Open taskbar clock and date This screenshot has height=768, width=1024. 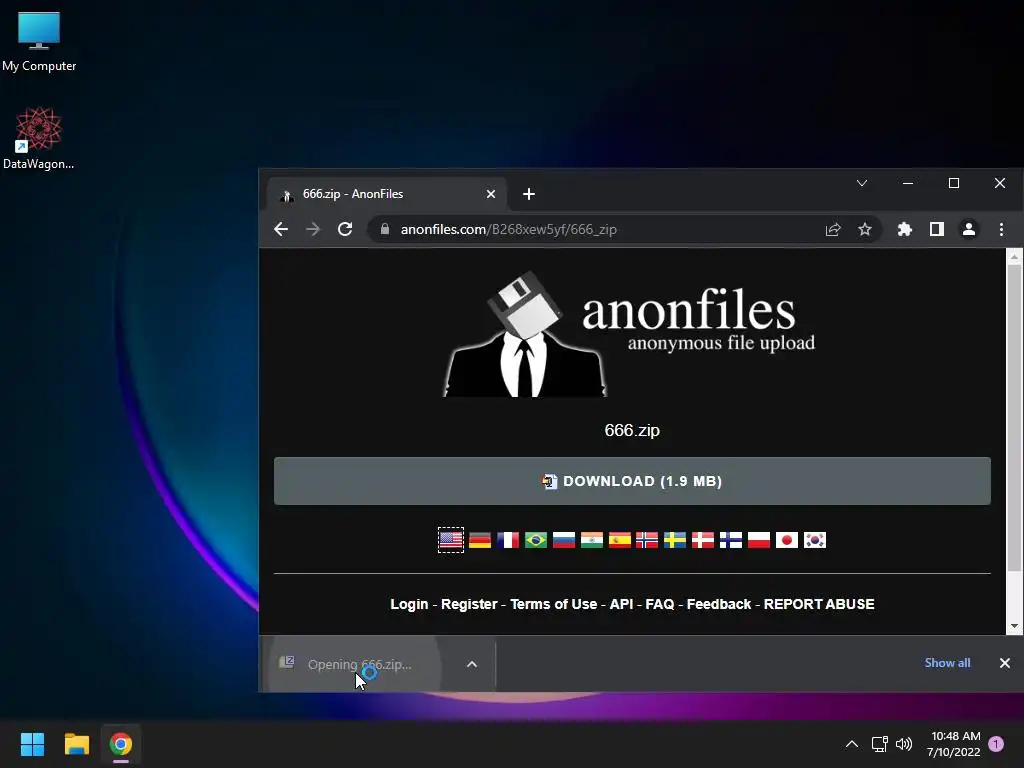954,744
